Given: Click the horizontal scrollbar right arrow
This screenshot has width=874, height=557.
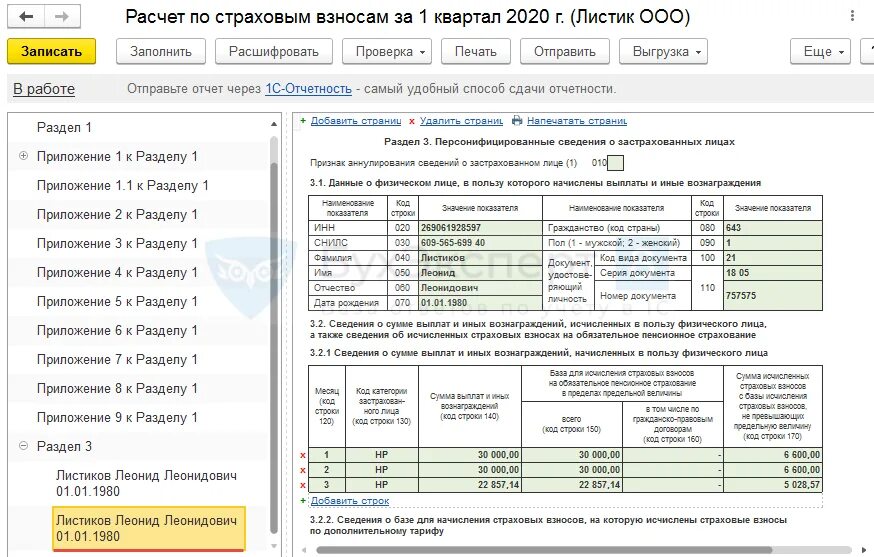Looking at the screenshot, I should point(863,550).
